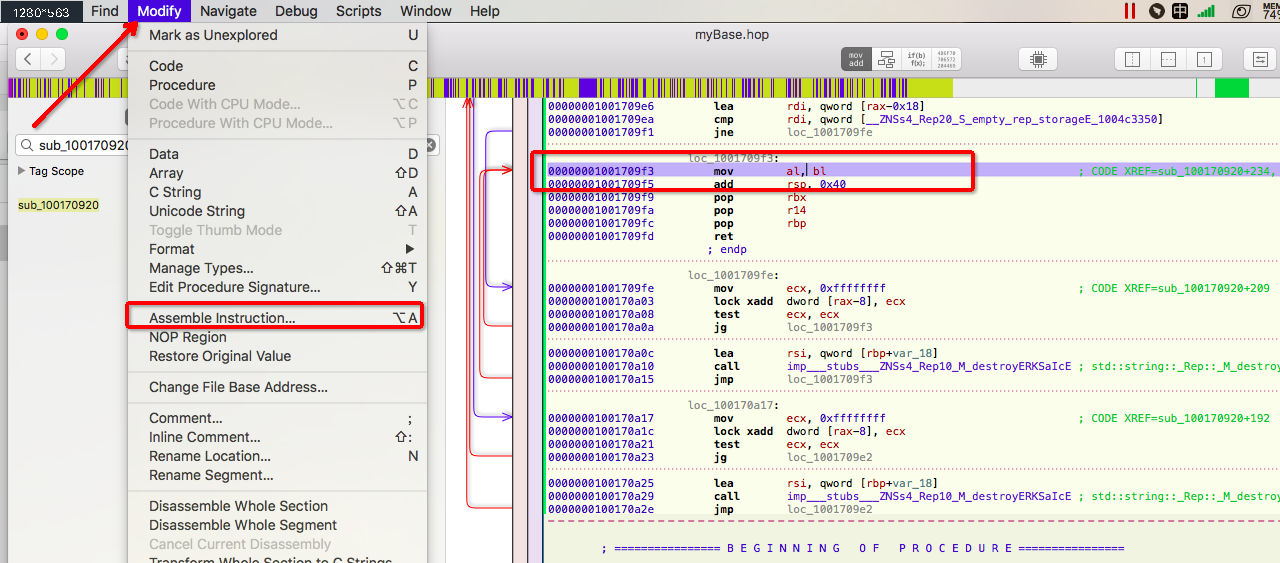
Task: Choose Assemble Instruction... menu item
Action: point(277,318)
